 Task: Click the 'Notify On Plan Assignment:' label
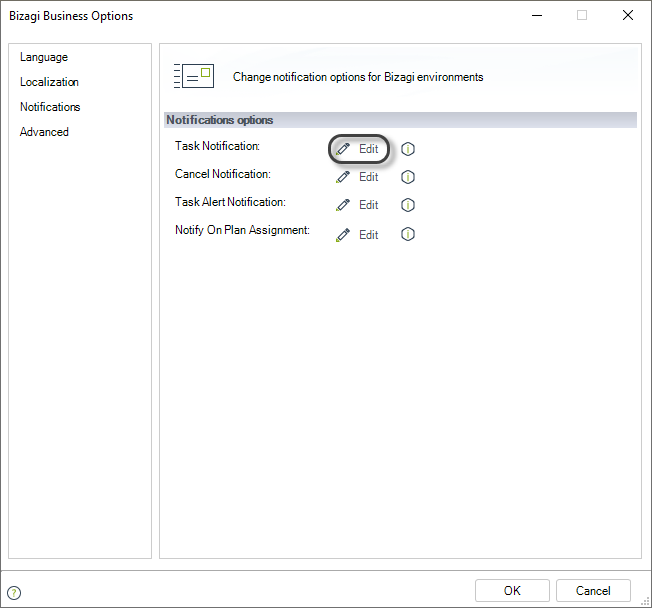click(242, 230)
